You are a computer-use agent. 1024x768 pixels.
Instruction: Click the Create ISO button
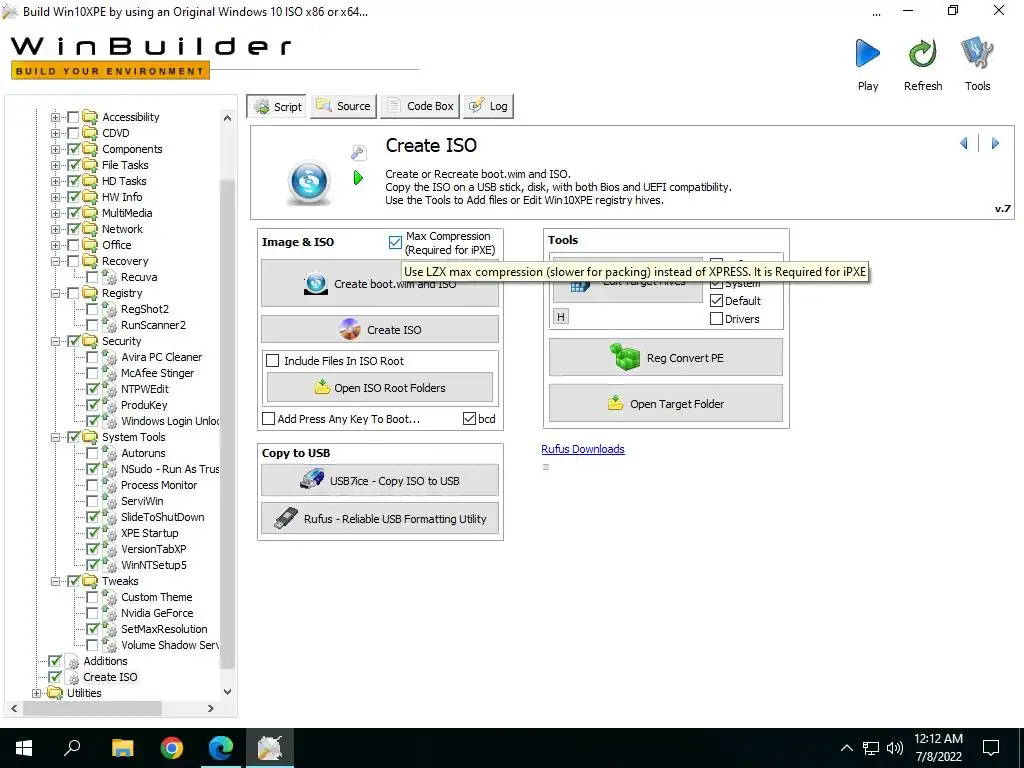point(380,330)
